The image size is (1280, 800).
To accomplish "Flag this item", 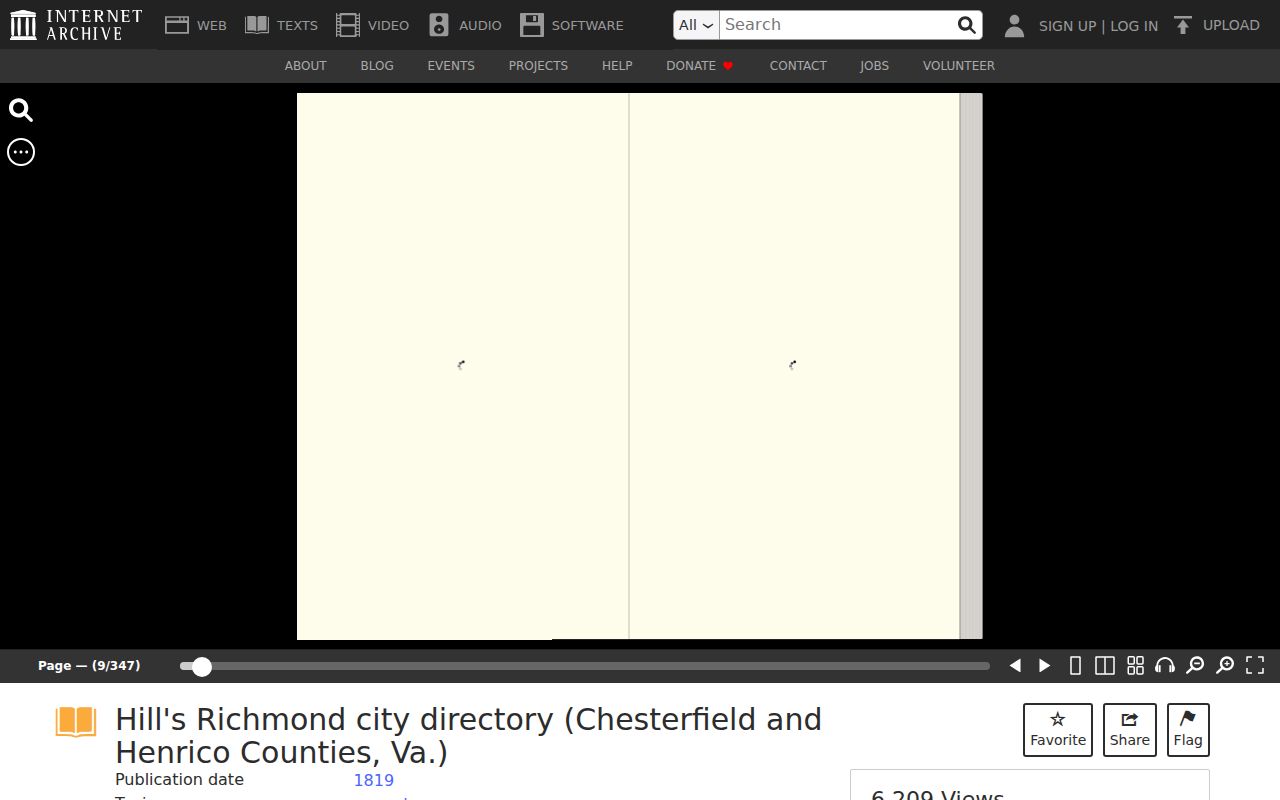I will point(1188,730).
